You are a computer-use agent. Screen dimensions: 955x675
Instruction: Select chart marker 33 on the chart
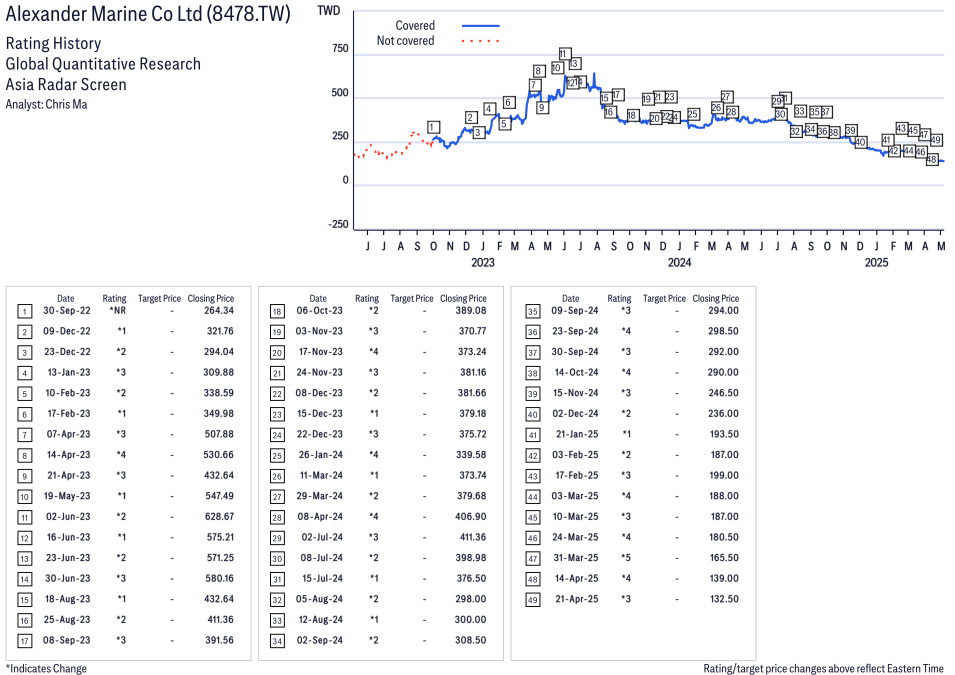click(x=800, y=111)
